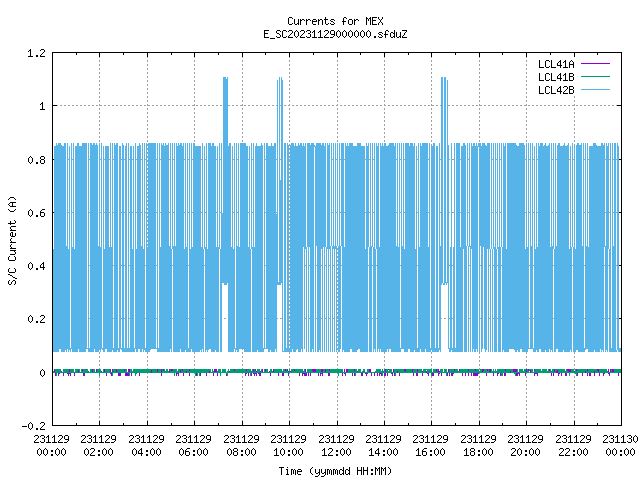Screen dimensions: 640x480
Task: Click the LCL41B legend label
Action: point(556,77)
